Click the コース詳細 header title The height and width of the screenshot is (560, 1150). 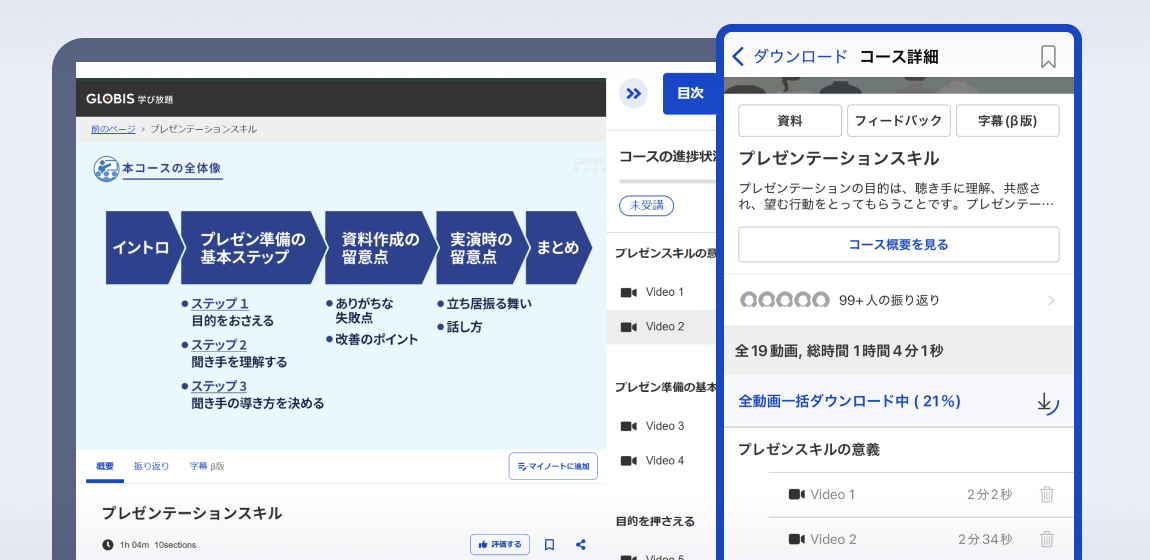click(x=898, y=56)
